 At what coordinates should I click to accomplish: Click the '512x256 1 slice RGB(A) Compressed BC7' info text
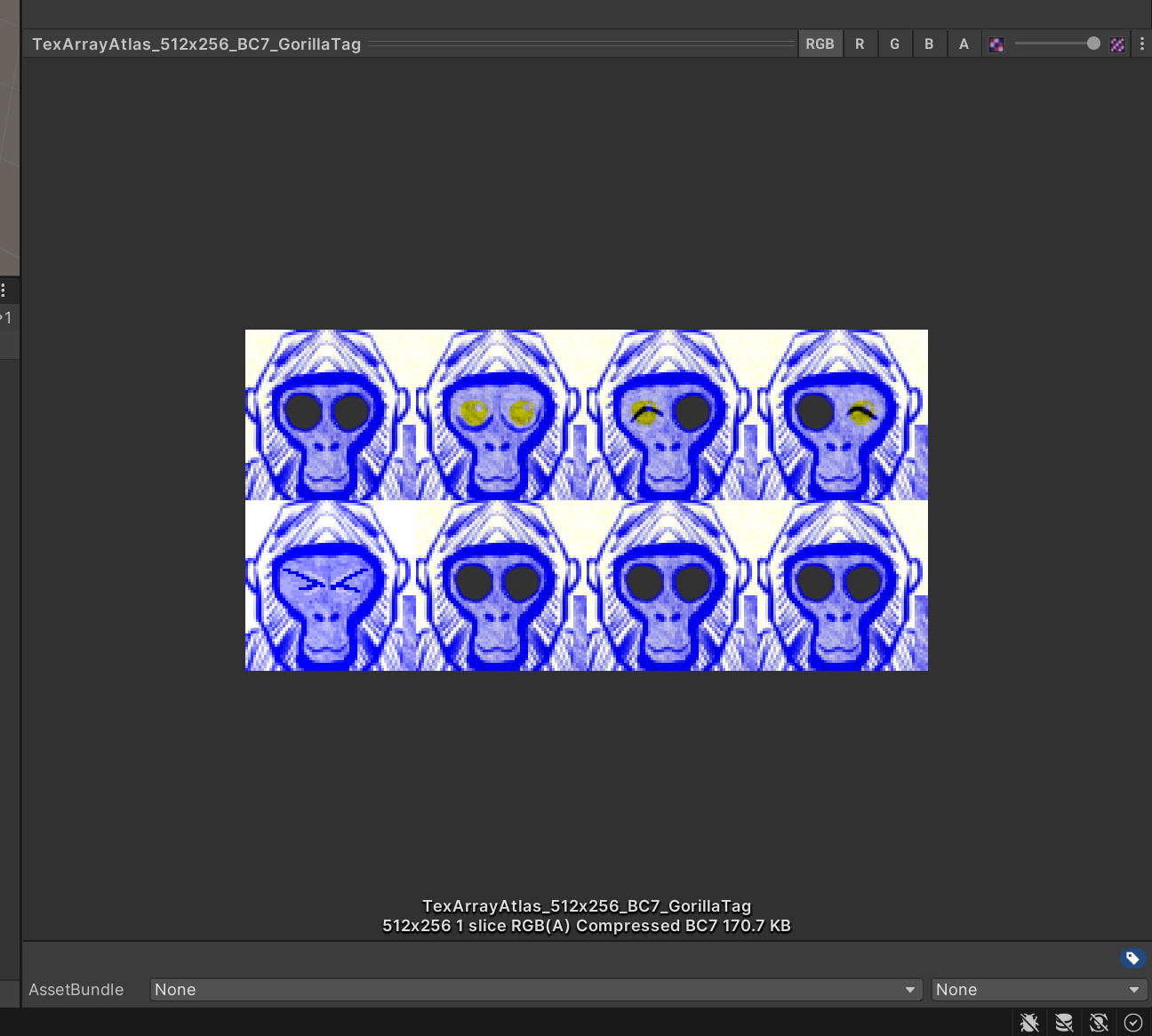[587, 926]
